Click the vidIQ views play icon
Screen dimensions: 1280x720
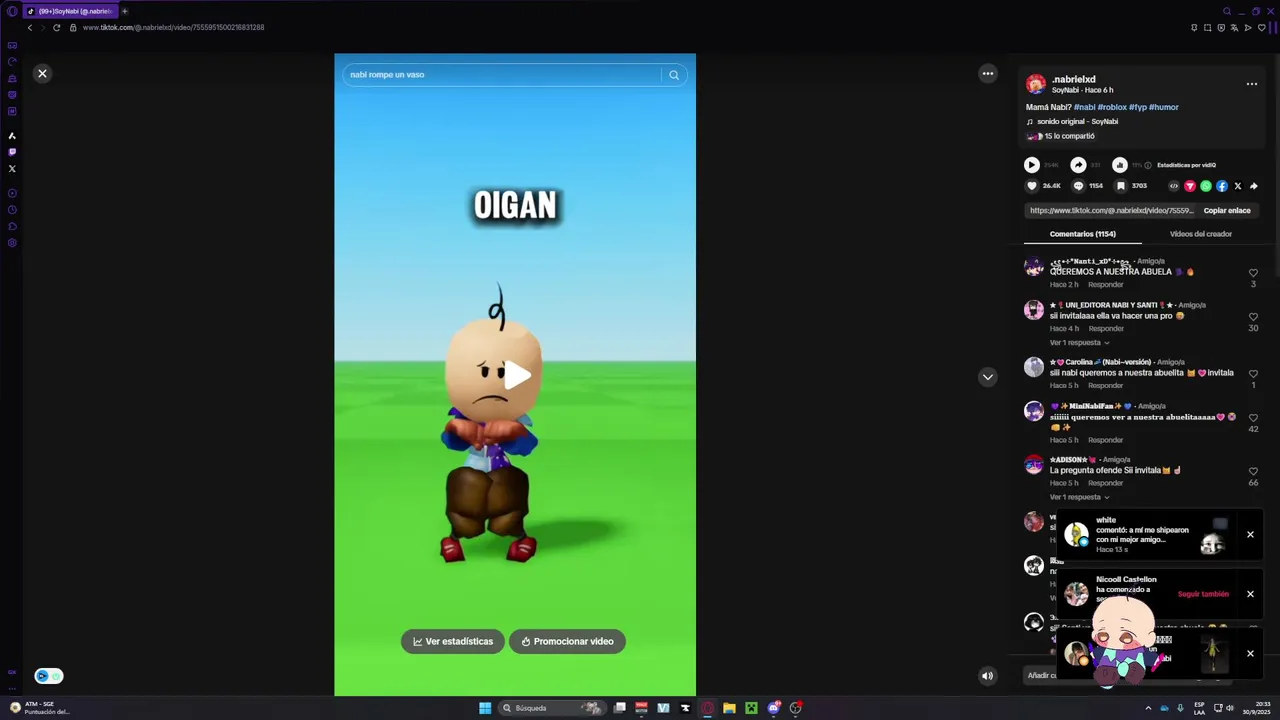pos(1032,165)
